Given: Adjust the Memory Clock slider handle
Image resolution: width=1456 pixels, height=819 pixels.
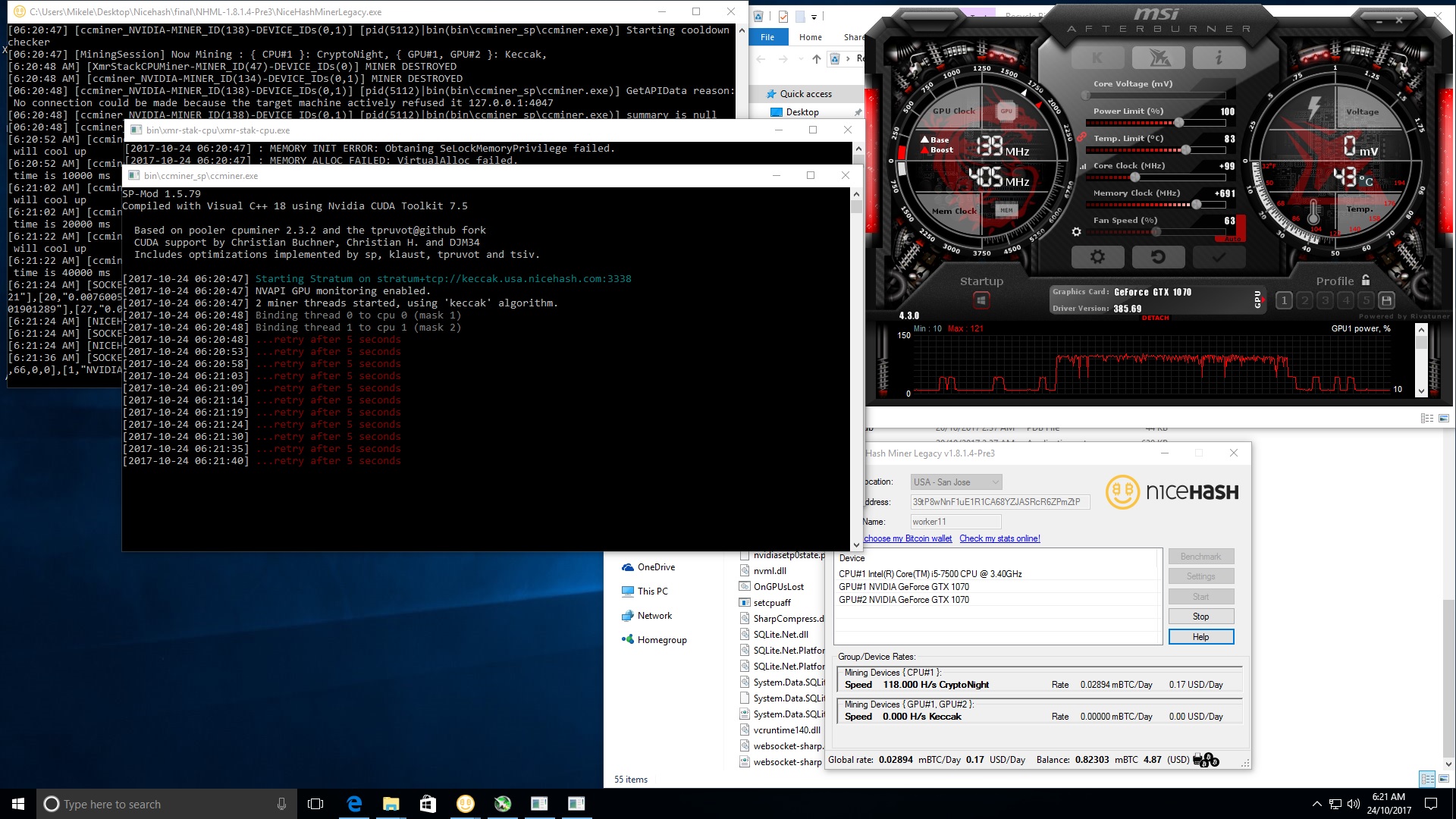Looking at the screenshot, I should click(x=1196, y=205).
